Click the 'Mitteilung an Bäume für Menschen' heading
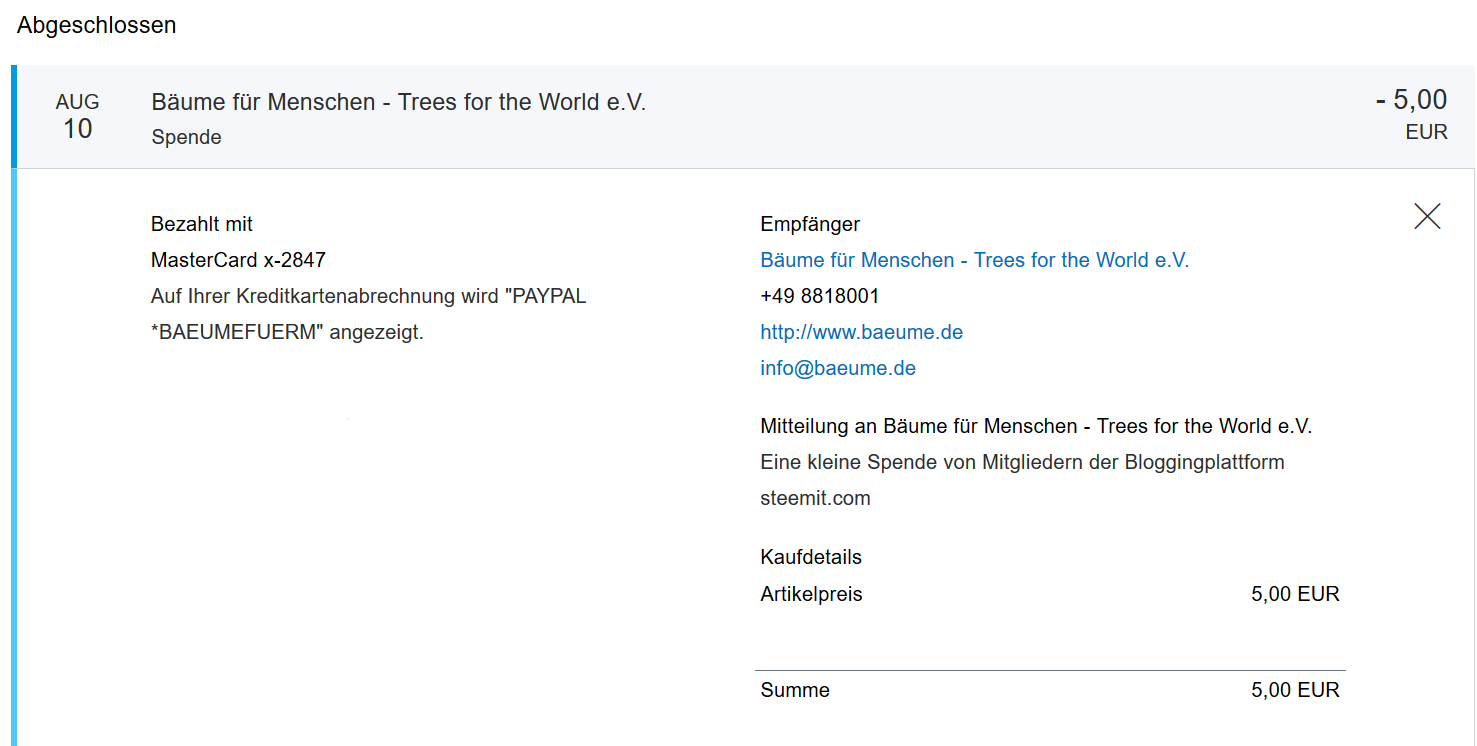 click(x=1036, y=426)
